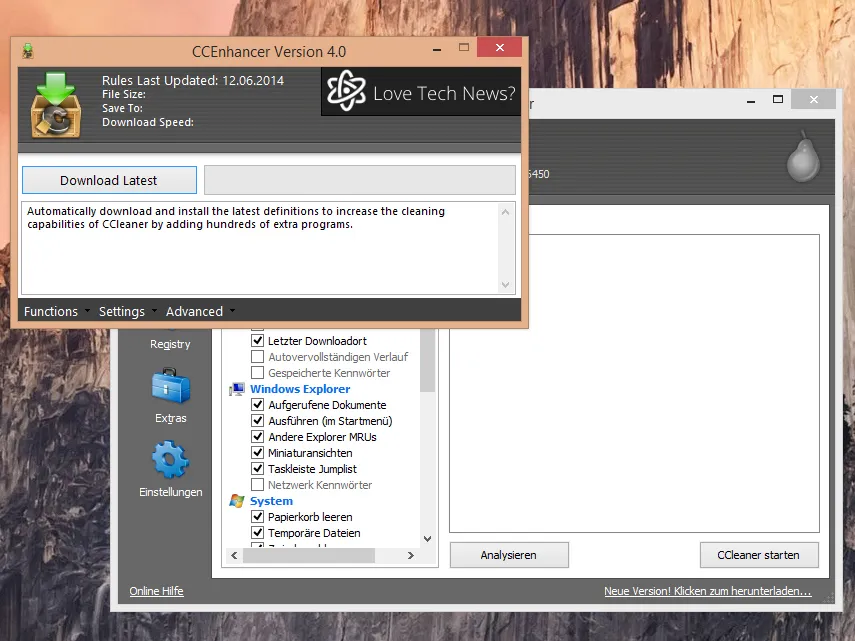Open the Advanced menu
The height and width of the screenshot is (641, 855).
[x=194, y=311]
